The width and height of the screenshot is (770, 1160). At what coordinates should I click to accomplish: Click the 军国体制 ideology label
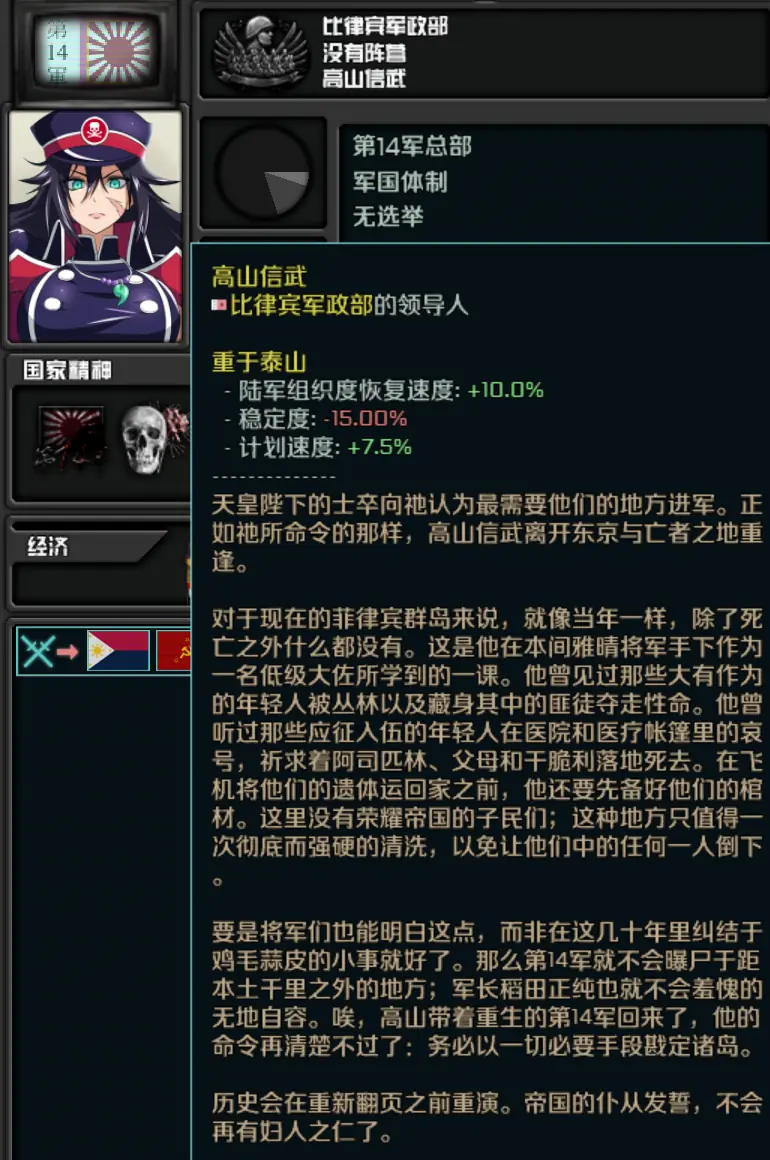[400, 181]
